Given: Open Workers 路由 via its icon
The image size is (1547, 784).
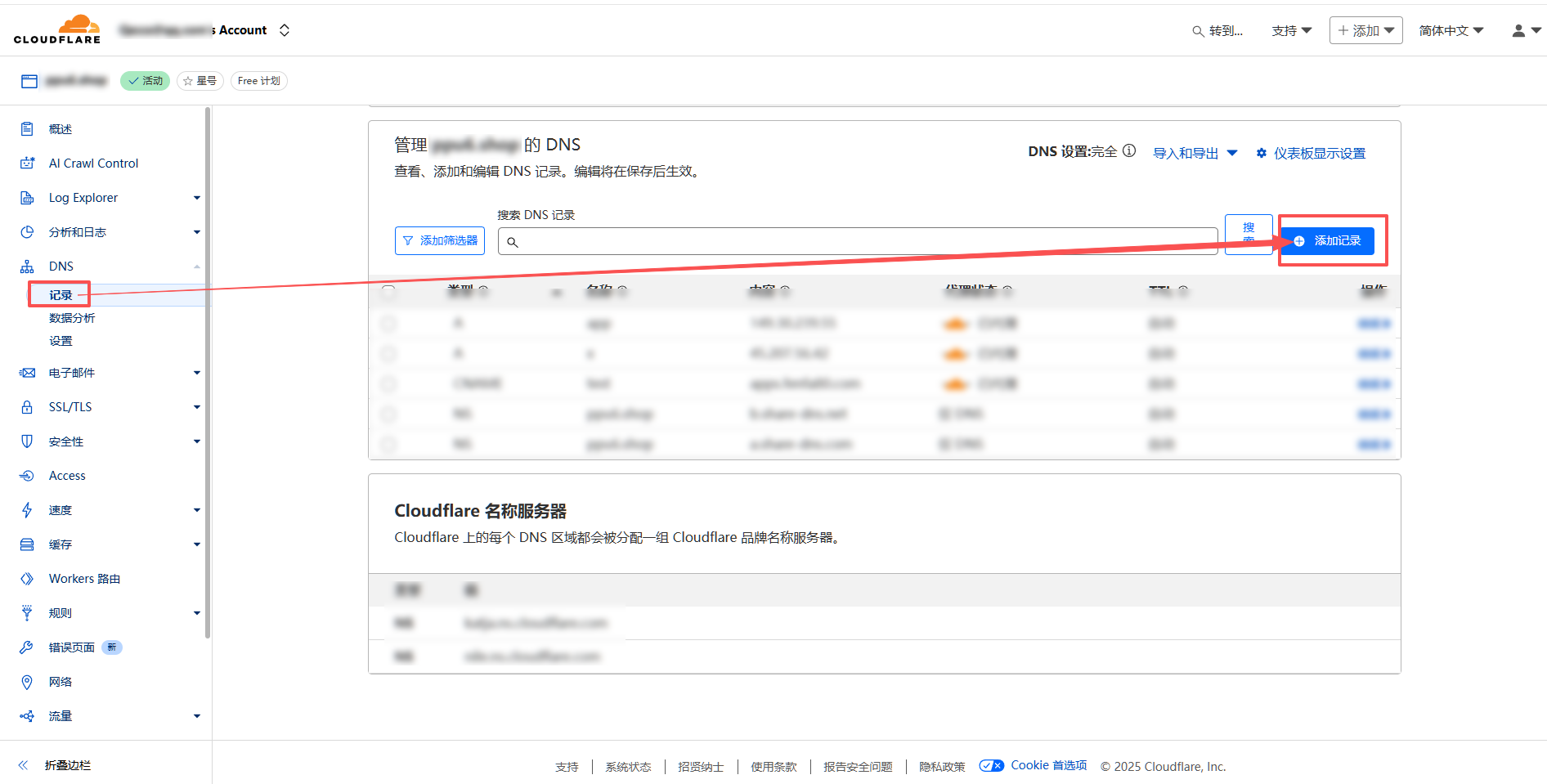Looking at the screenshot, I should (27, 579).
